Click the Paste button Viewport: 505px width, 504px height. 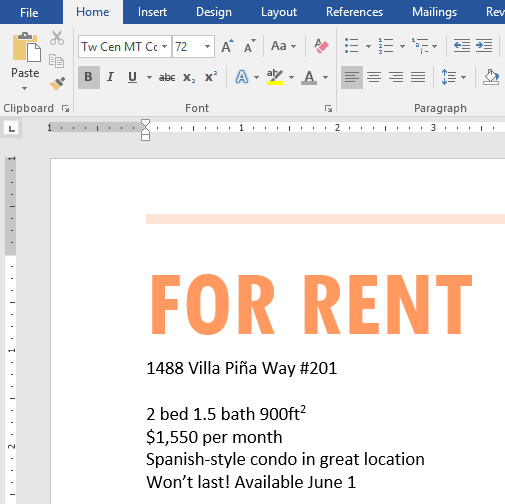point(25,61)
